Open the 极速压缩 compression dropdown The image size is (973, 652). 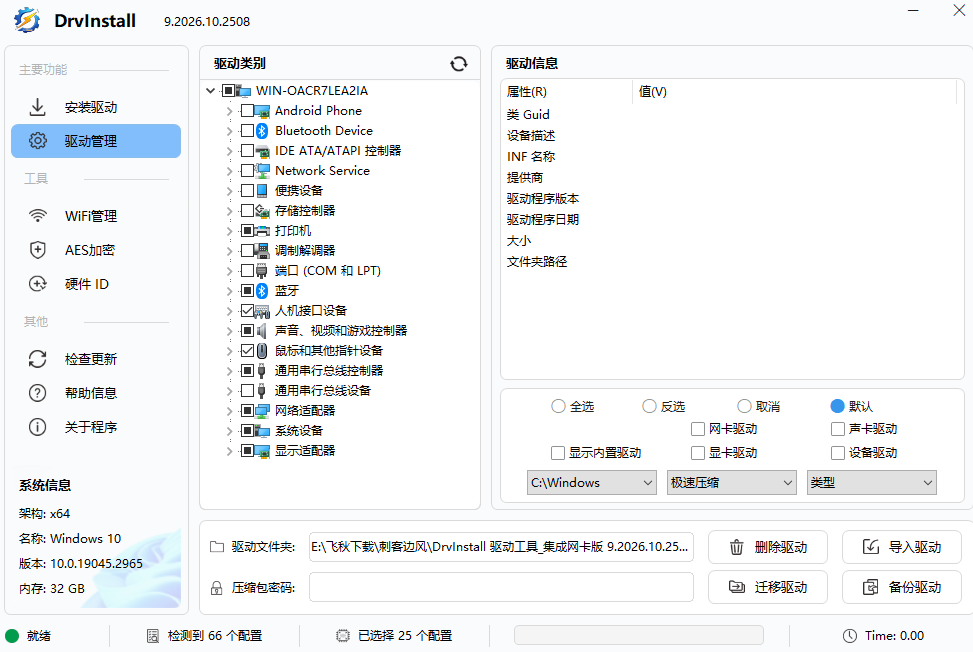732,483
